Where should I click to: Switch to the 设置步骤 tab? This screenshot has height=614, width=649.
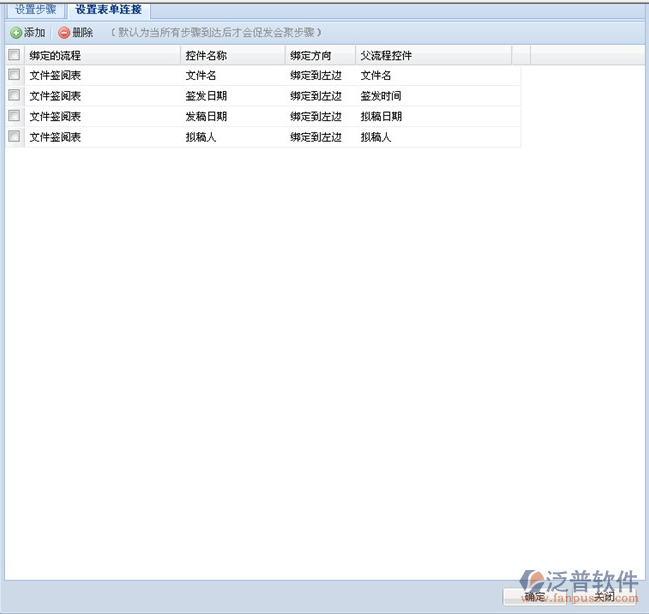[35, 9]
